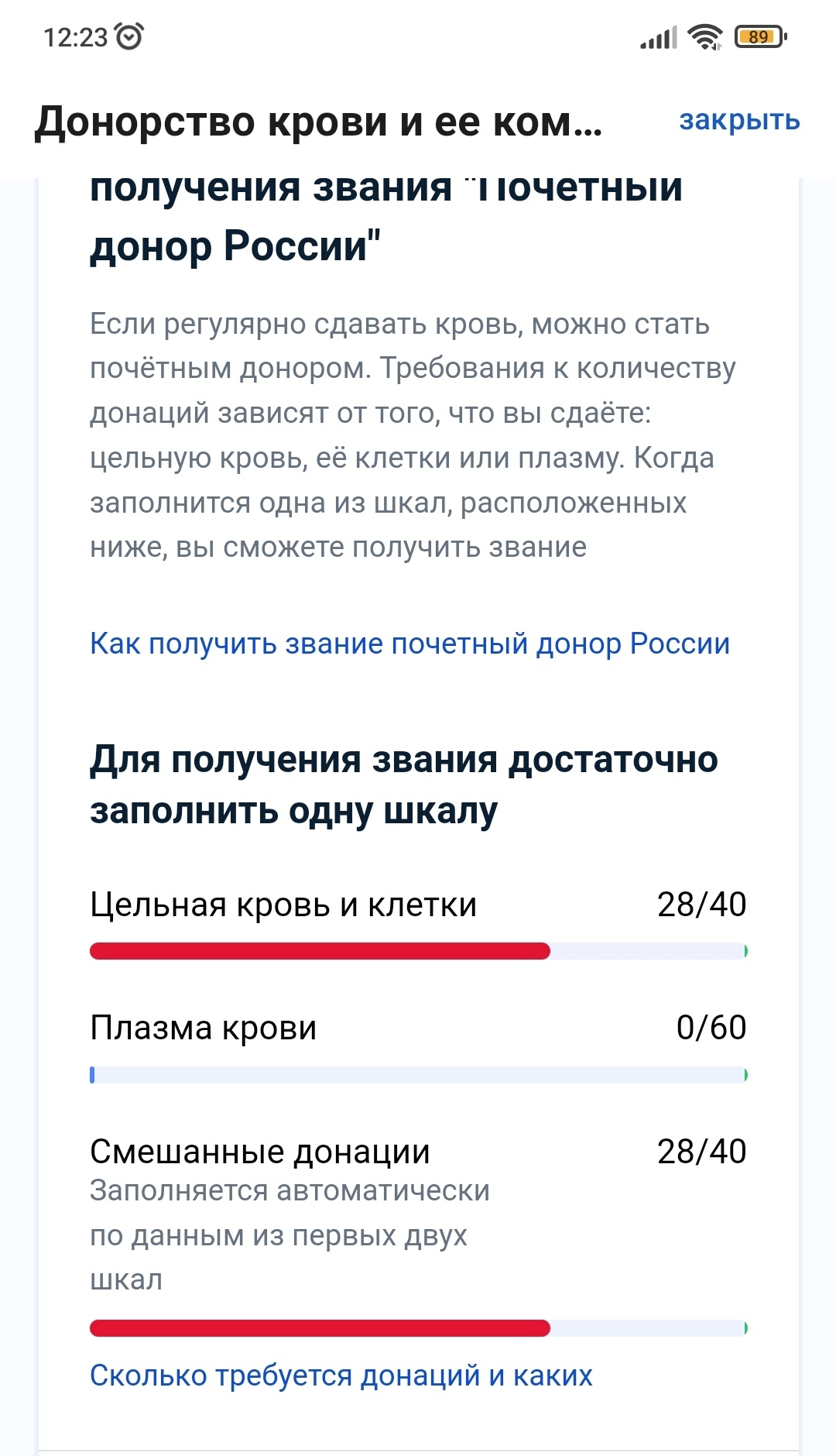Tap the alarm clock status icon

(x=128, y=36)
